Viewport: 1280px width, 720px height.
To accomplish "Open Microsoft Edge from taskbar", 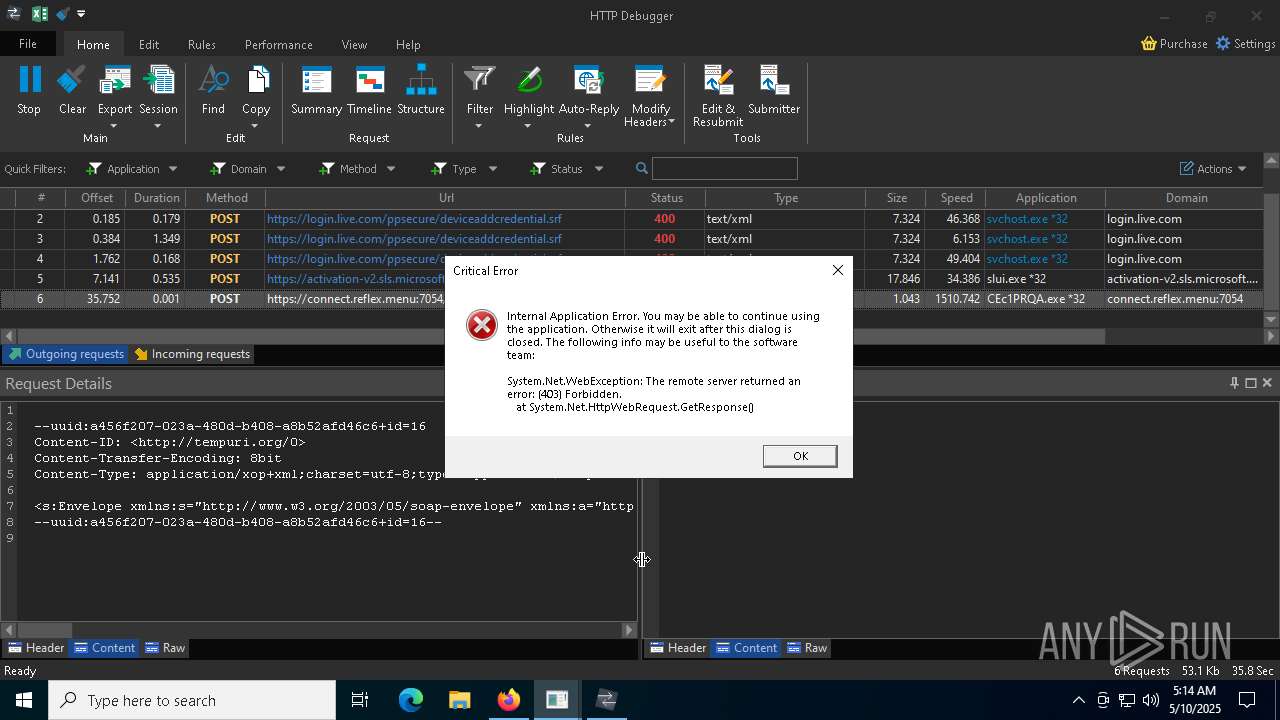I will [x=411, y=700].
